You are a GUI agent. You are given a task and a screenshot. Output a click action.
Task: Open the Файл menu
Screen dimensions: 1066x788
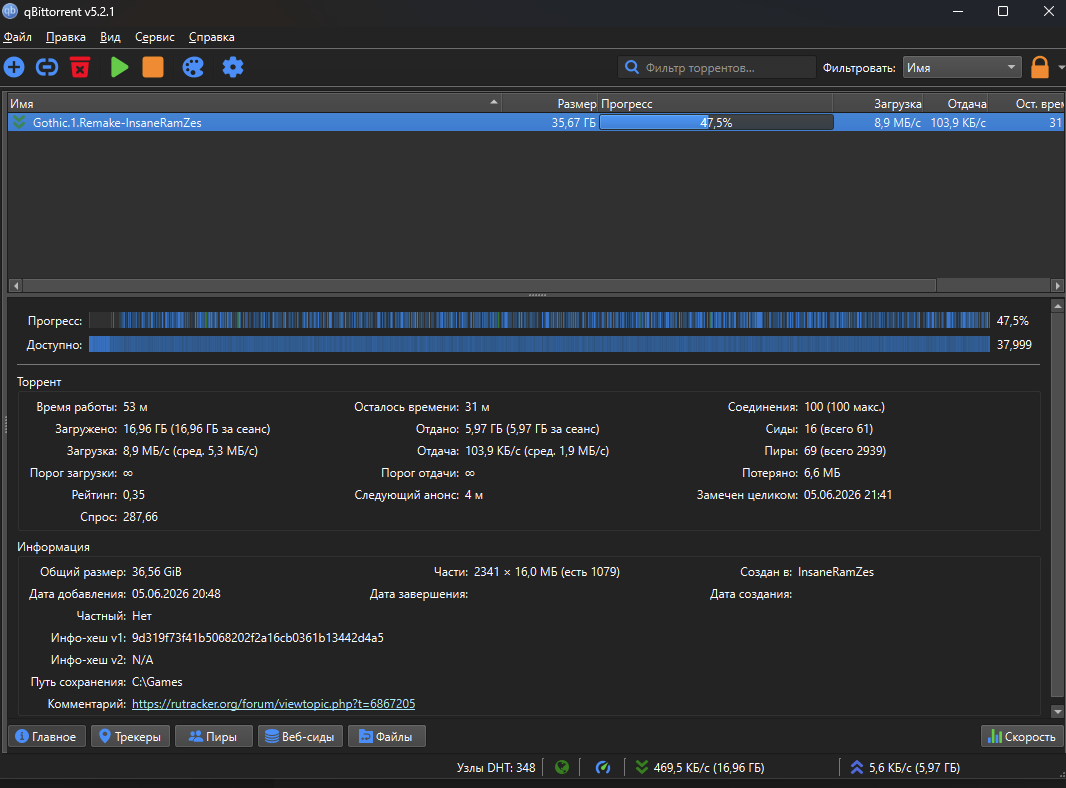(18, 37)
